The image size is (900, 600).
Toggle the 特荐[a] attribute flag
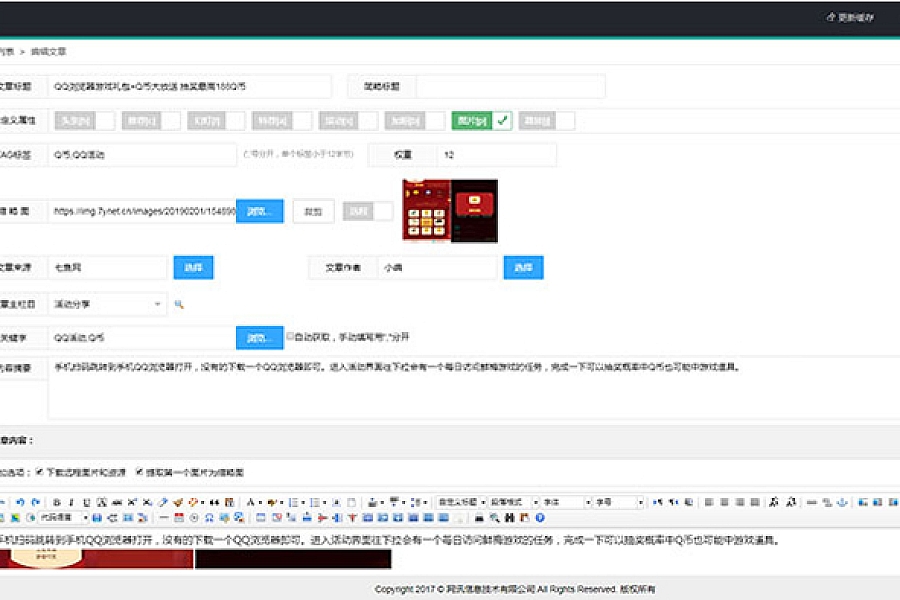click(x=282, y=121)
